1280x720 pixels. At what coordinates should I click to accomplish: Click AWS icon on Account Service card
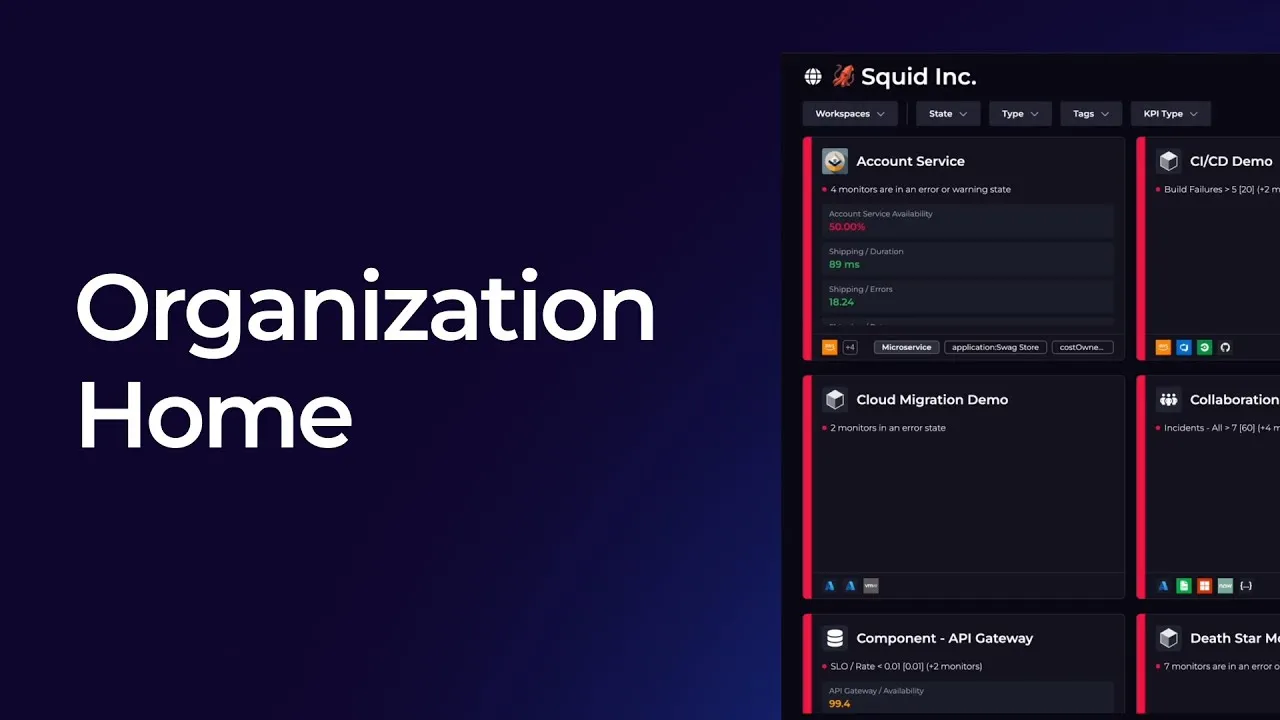click(829, 347)
